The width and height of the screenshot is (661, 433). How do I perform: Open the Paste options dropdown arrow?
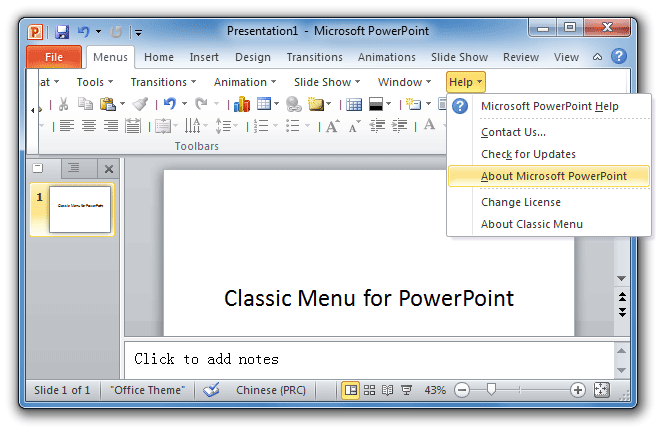(x=122, y=104)
